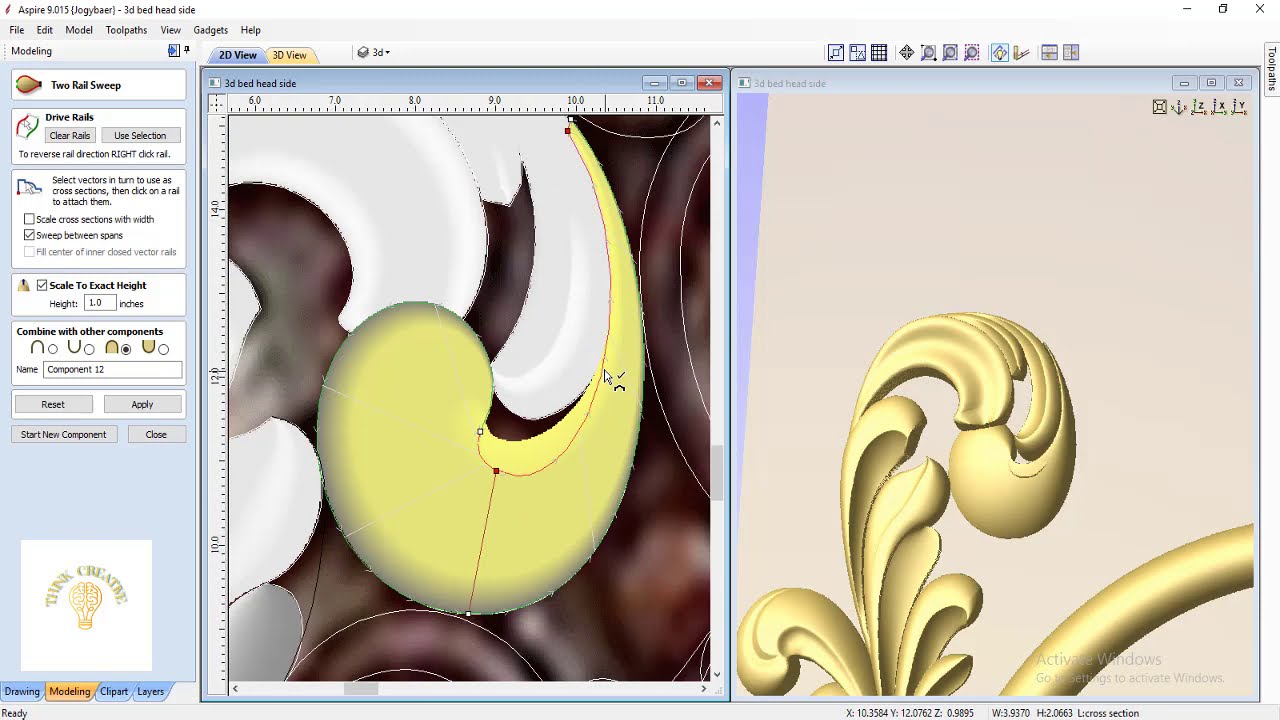Toggle the grid display icon in toolbar
This screenshot has width=1280, height=720.
point(879,53)
